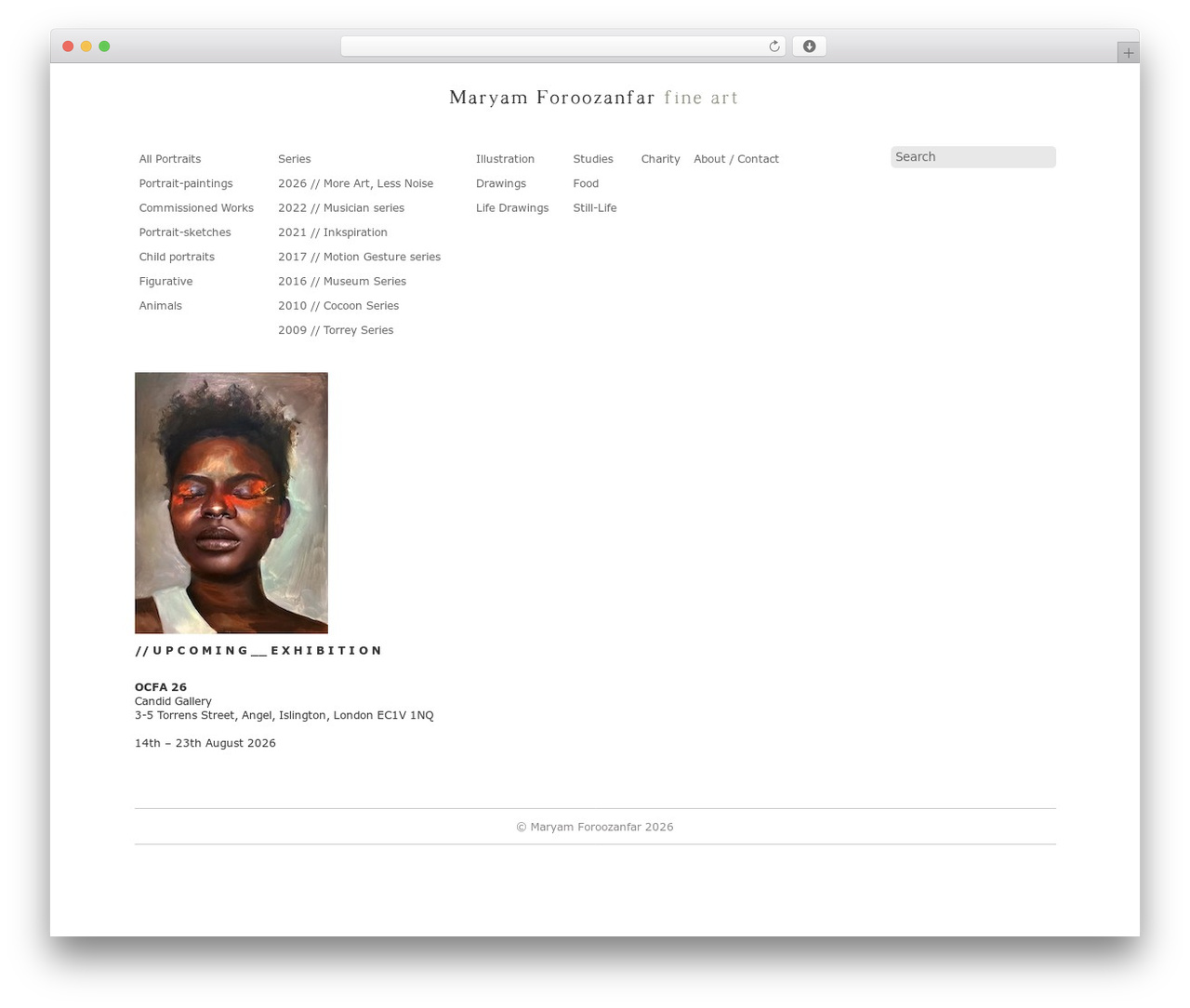Select Portrait-sketches menu item

[185, 232]
